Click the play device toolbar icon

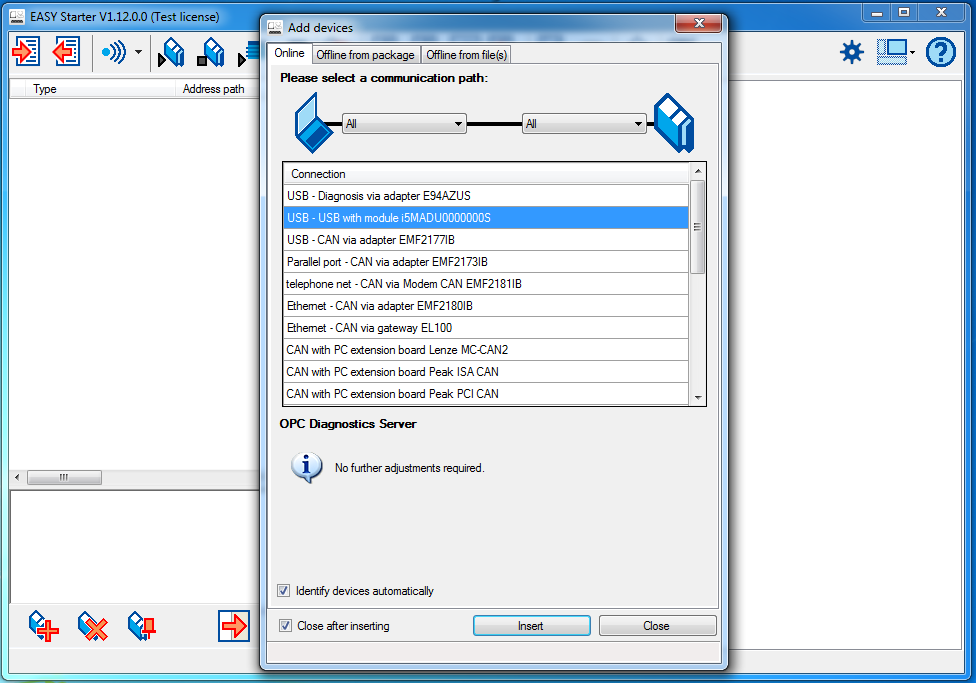[x=171, y=52]
